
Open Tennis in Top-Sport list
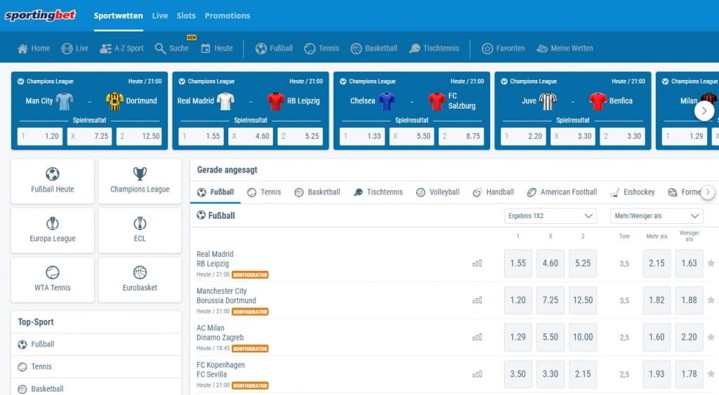(x=96, y=367)
